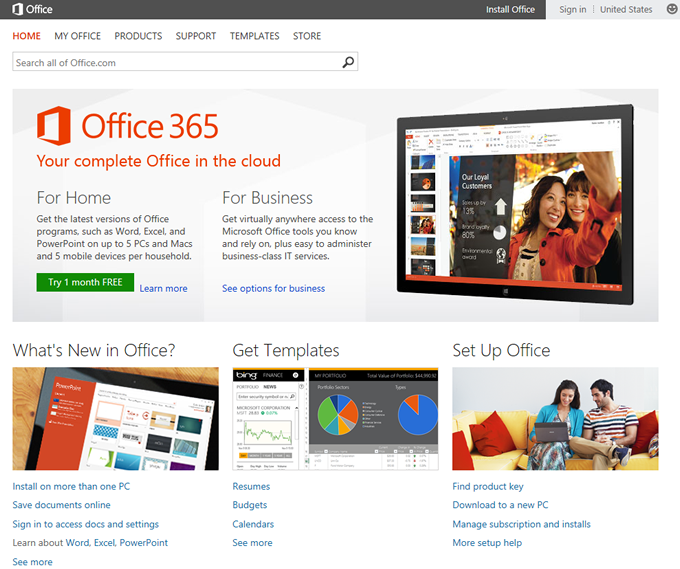Open the HOME tab
The image size is (680, 569).
[26, 36]
